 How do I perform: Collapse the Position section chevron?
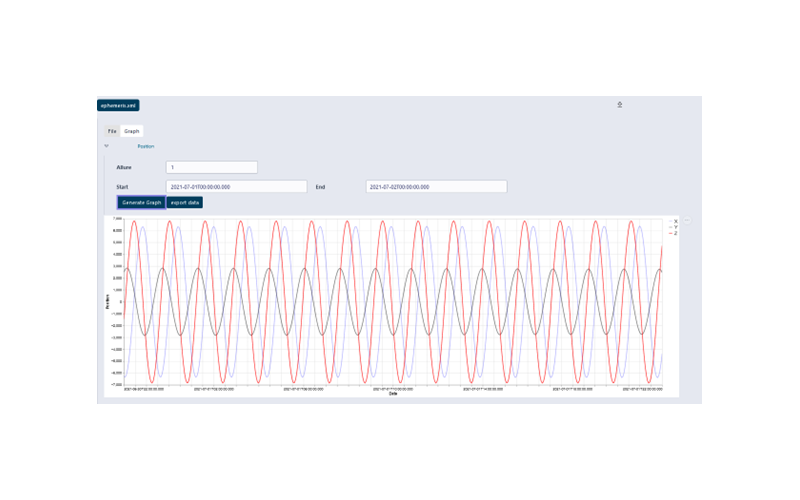106,146
